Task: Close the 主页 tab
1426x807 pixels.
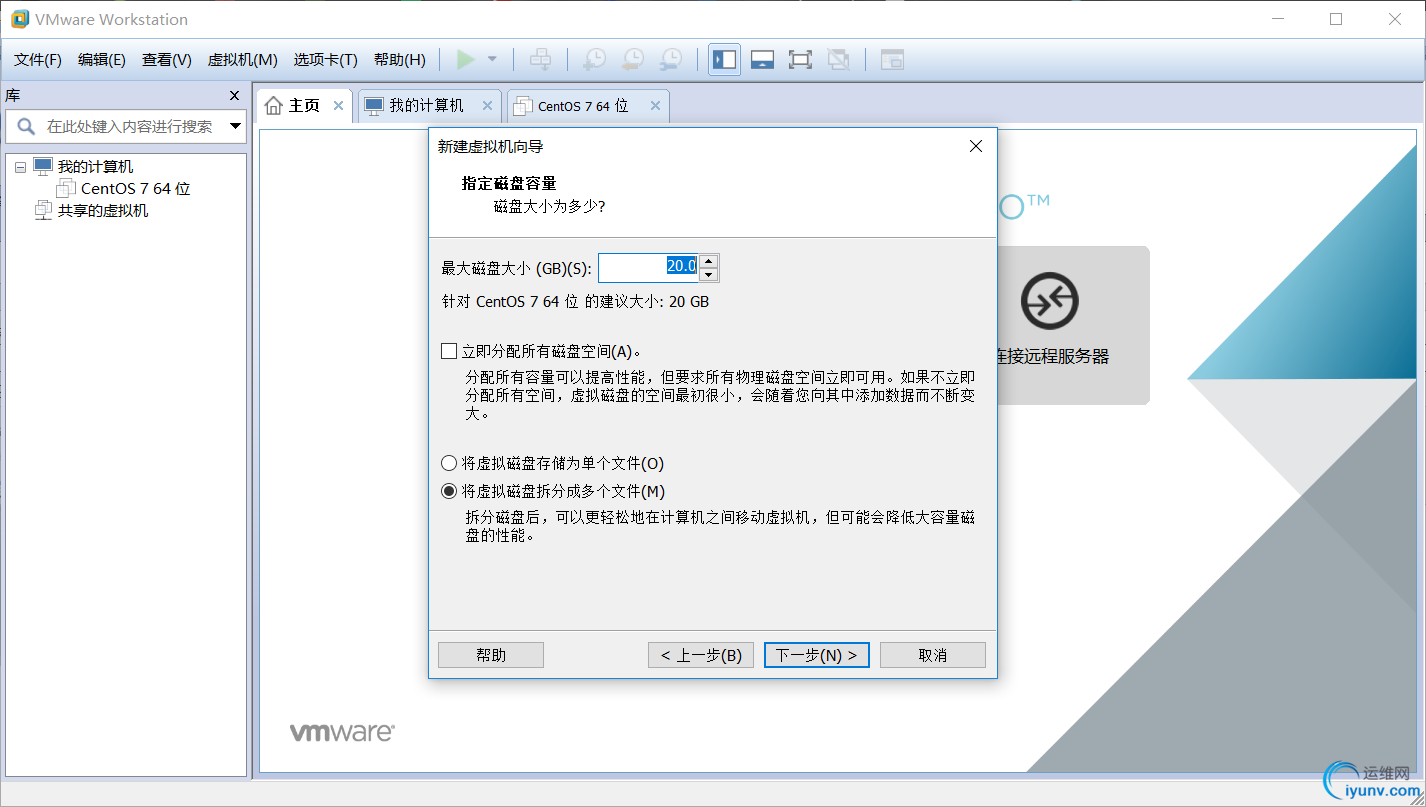Action: click(338, 106)
